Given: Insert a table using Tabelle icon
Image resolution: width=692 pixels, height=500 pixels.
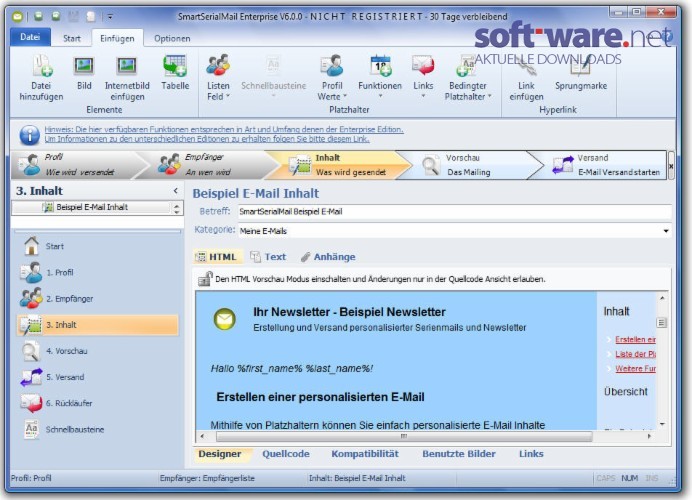Looking at the screenshot, I should pyautogui.click(x=175, y=66).
